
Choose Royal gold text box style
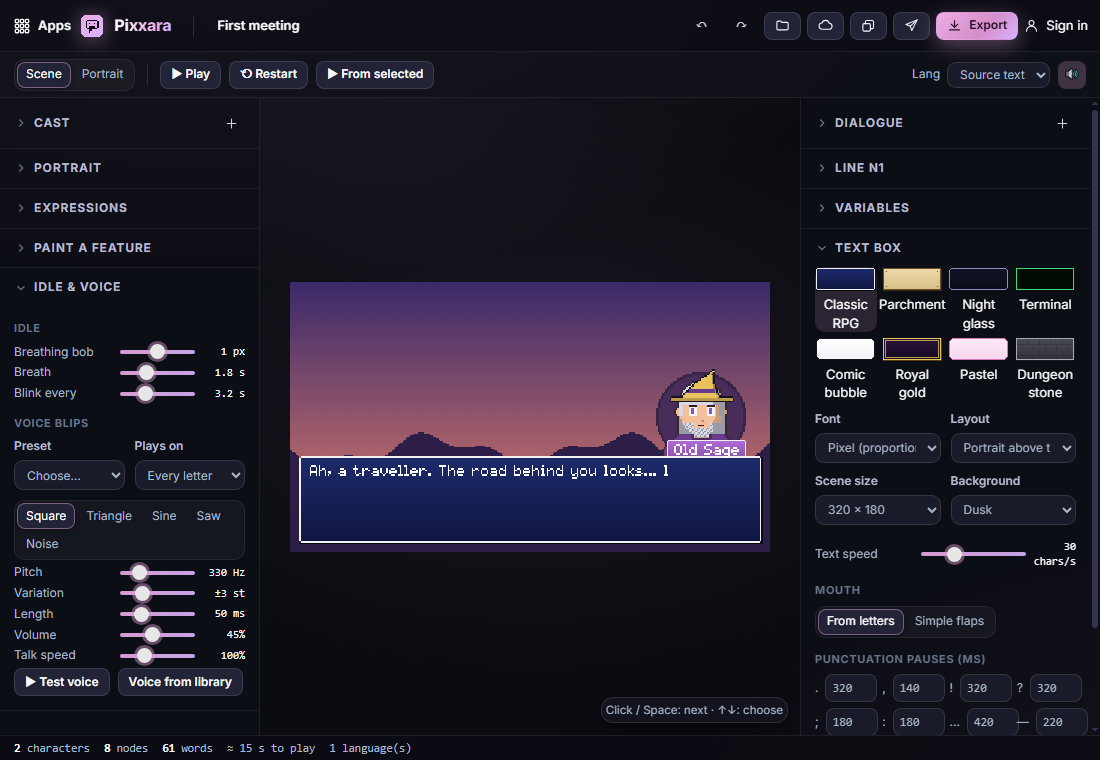[x=912, y=369]
